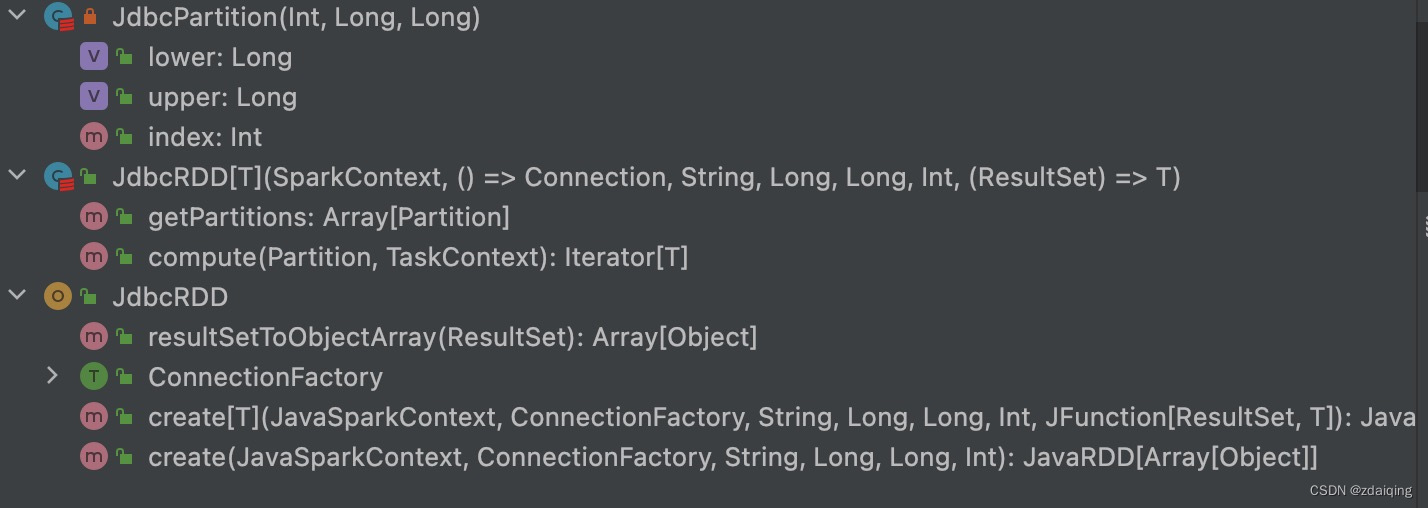Click the JdbcRDD object icon
Image resolution: width=1428 pixels, height=508 pixels.
pyautogui.click(x=58, y=297)
